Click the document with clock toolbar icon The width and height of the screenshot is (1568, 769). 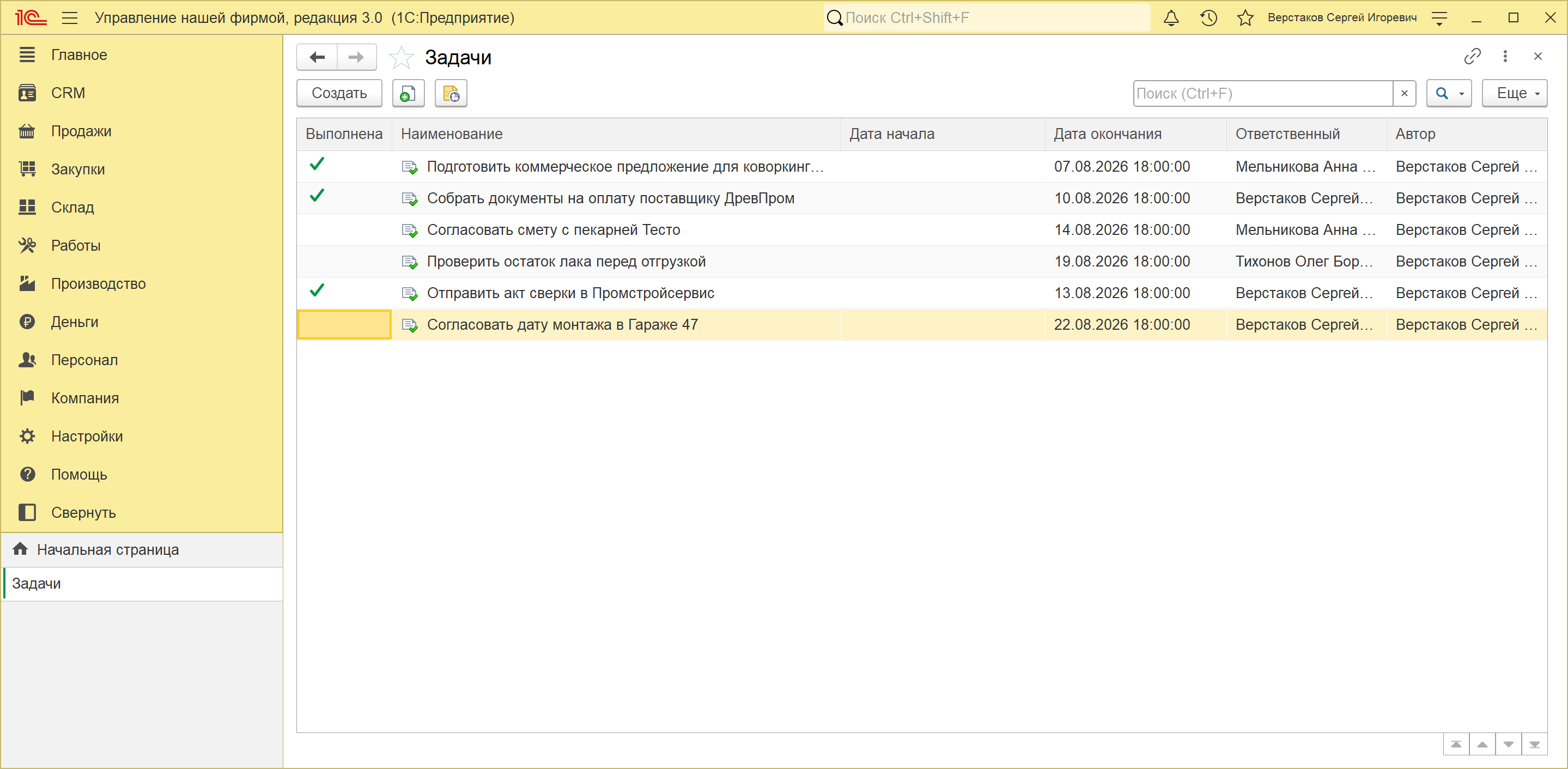pos(451,93)
